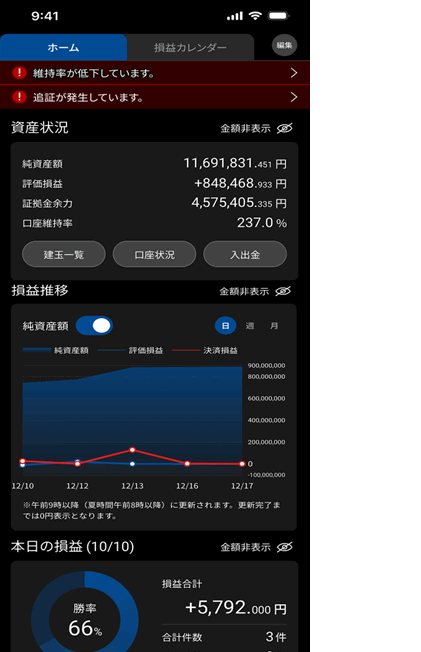Click the 勝率 66% donut chart
The image size is (421, 652).
pos(85,611)
